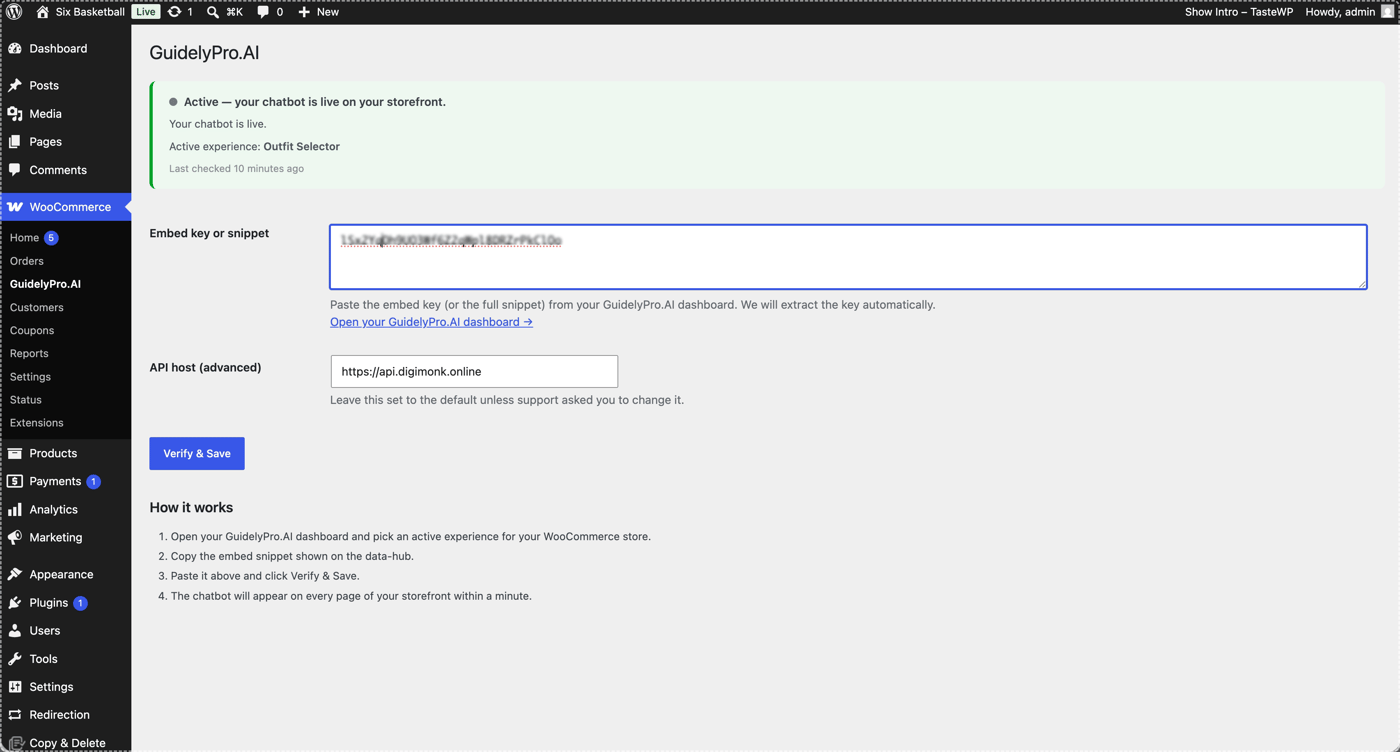Click the Redirection icon in sidebar
This screenshot has height=752, width=1400.
click(x=15, y=715)
